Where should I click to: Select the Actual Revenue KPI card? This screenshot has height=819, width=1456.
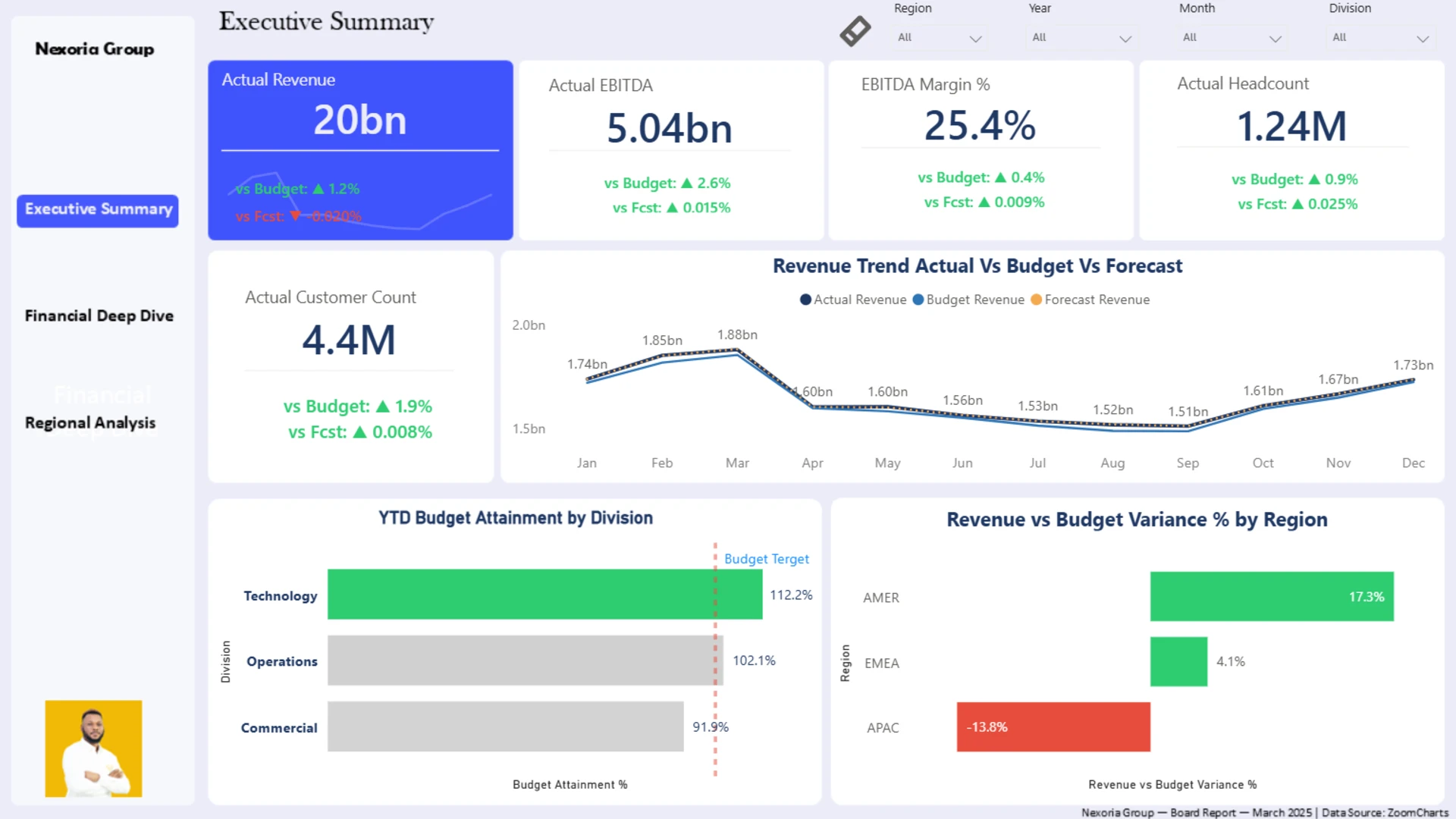pyautogui.click(x=360, y=121)
